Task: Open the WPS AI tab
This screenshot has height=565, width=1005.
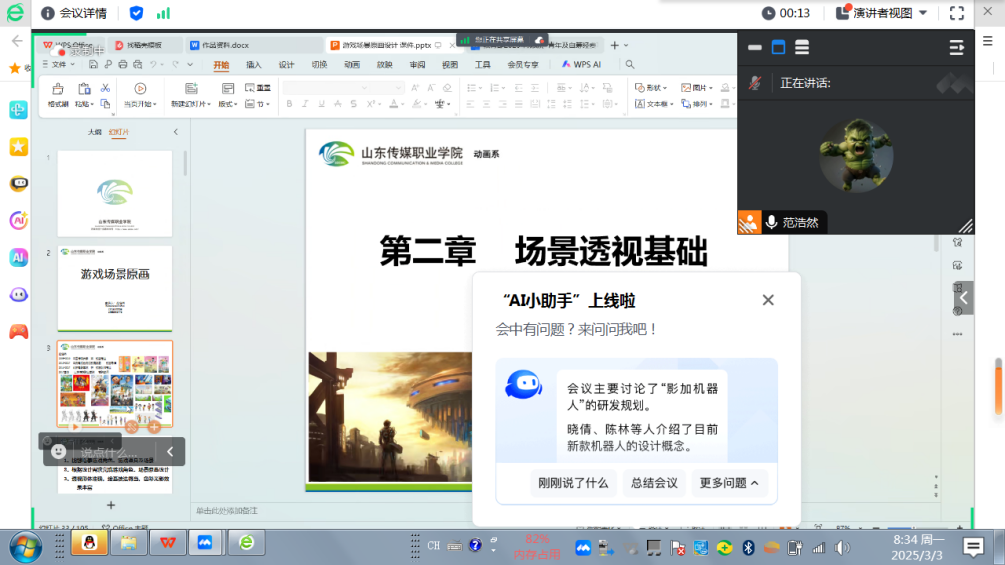Action: [581, 65]
